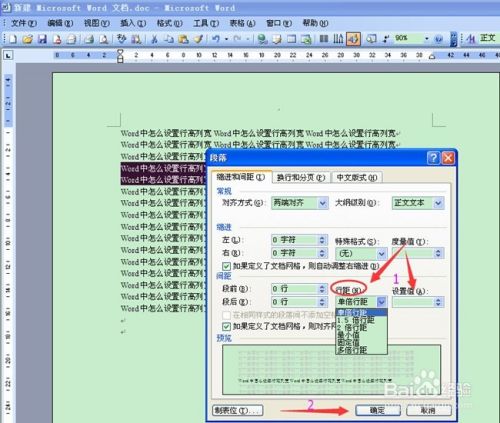The image size is (500, 423).
Task: Run the Spelling and Grammar check icon
Action: point(121,39)
